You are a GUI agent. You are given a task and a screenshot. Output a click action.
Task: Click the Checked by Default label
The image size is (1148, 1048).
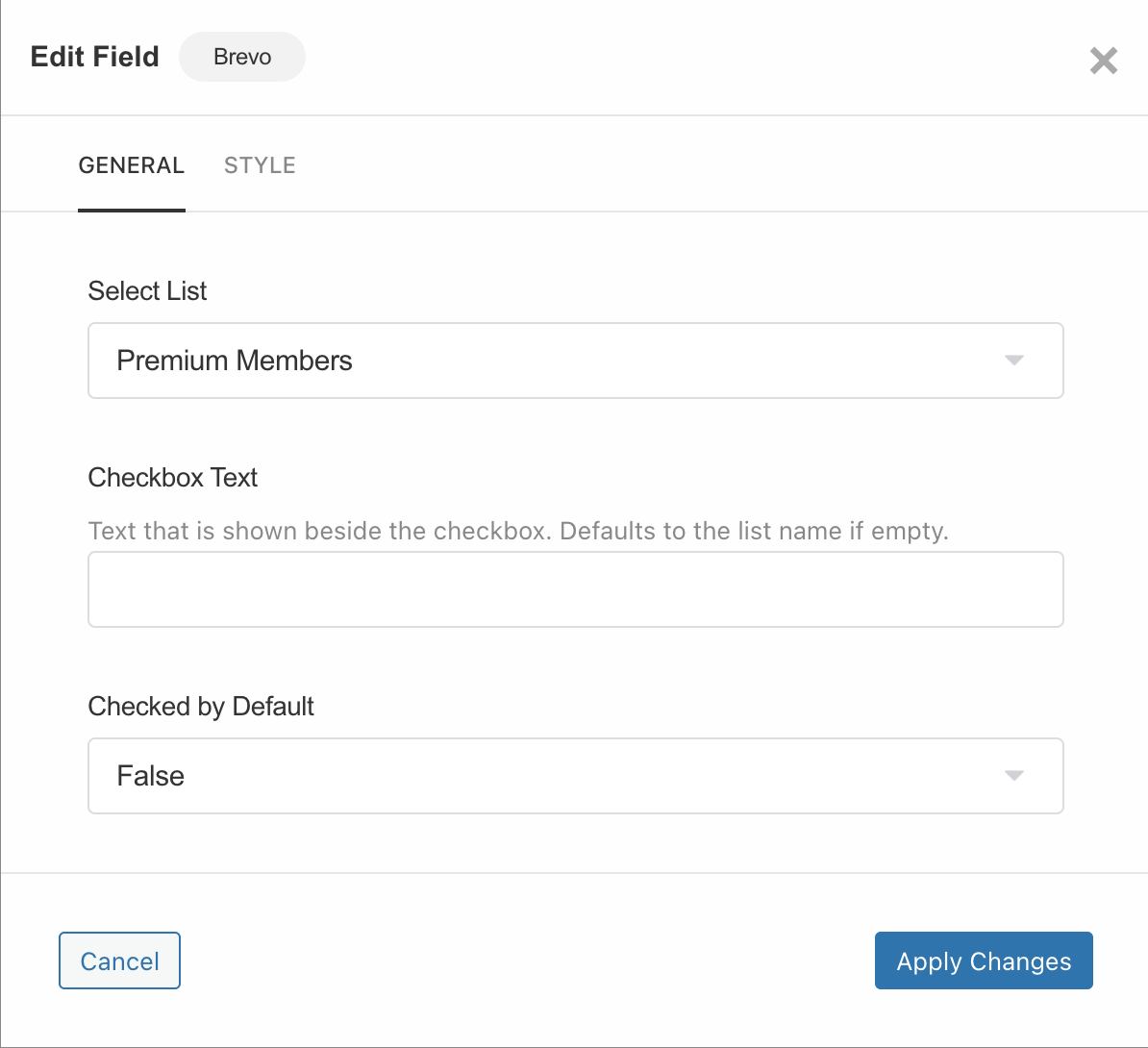(x=201, y=707)
